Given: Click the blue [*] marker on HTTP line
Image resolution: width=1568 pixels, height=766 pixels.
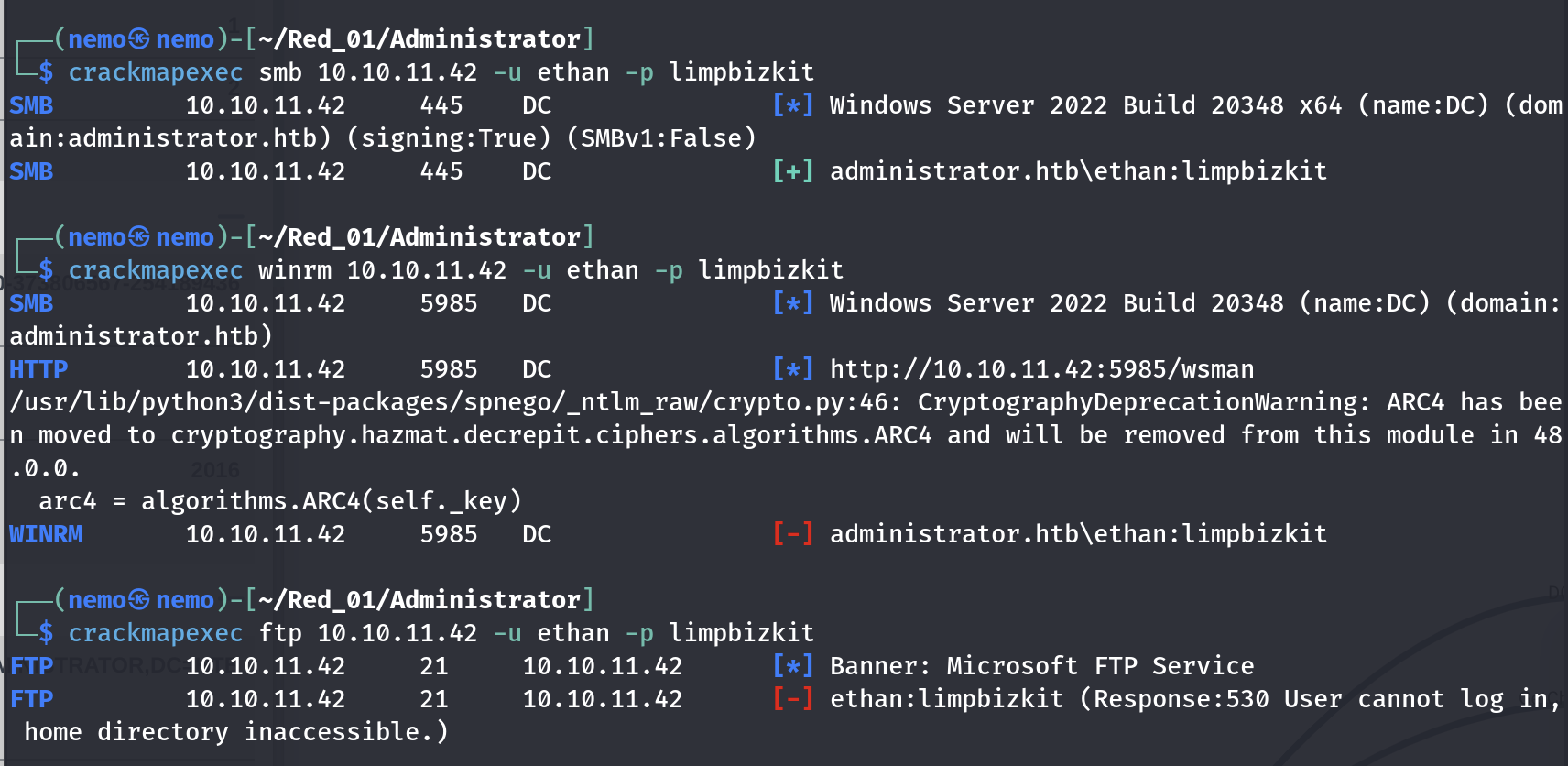Looking at the screenshot, I should click(x=793, y=369).
